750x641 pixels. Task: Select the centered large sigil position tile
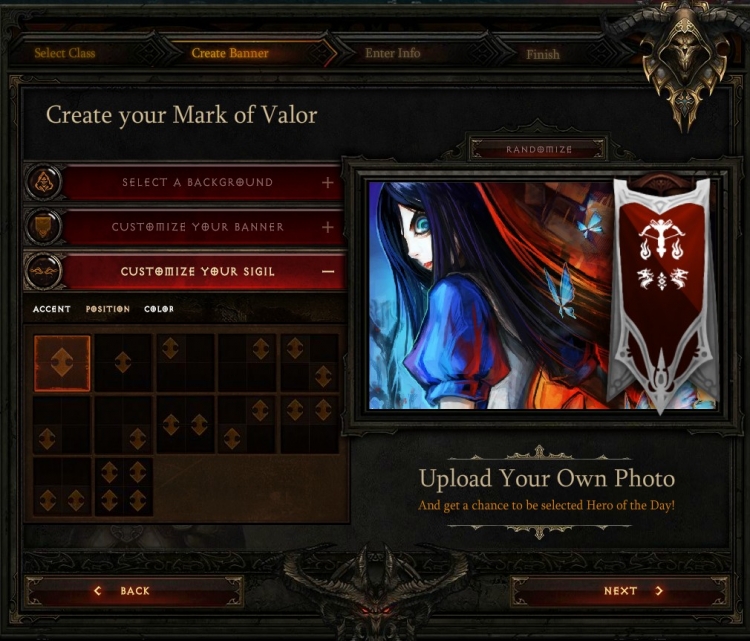(62, 363)
